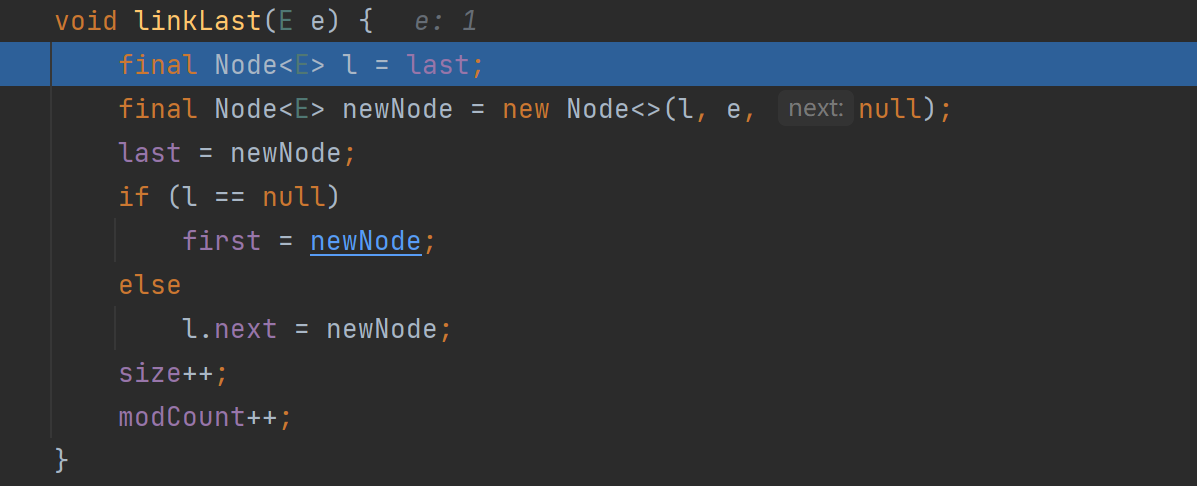This screenshot has width=1197, height=486.
Task: Click the 'modCount++' statement
Action: point(205,417)
